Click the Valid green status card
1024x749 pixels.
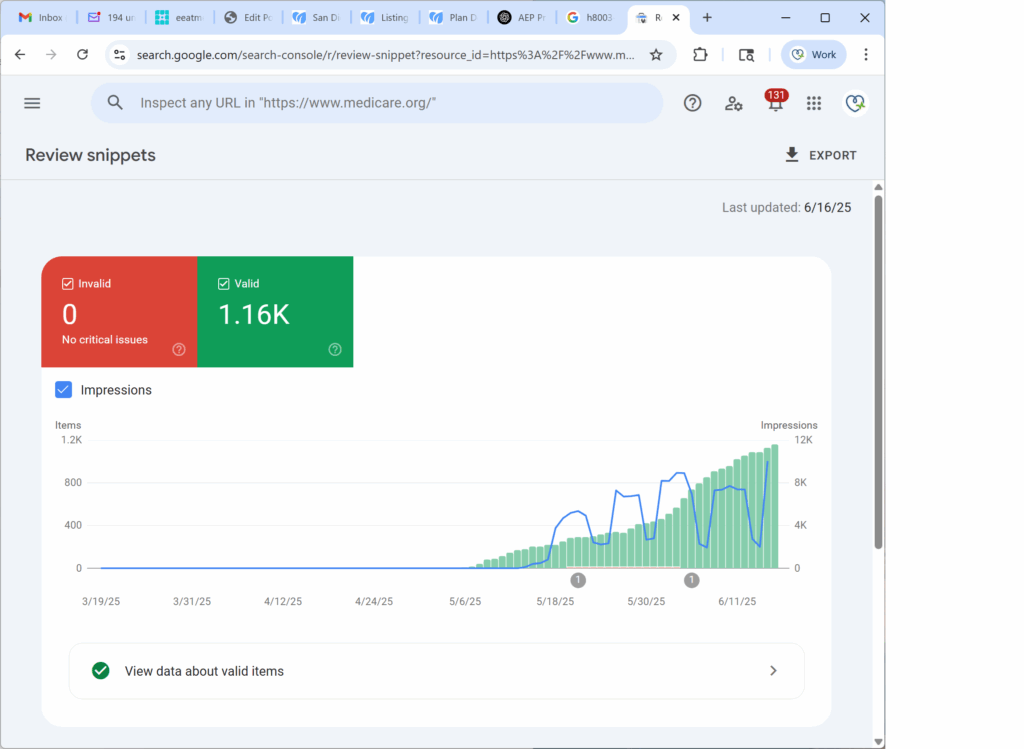275,311
